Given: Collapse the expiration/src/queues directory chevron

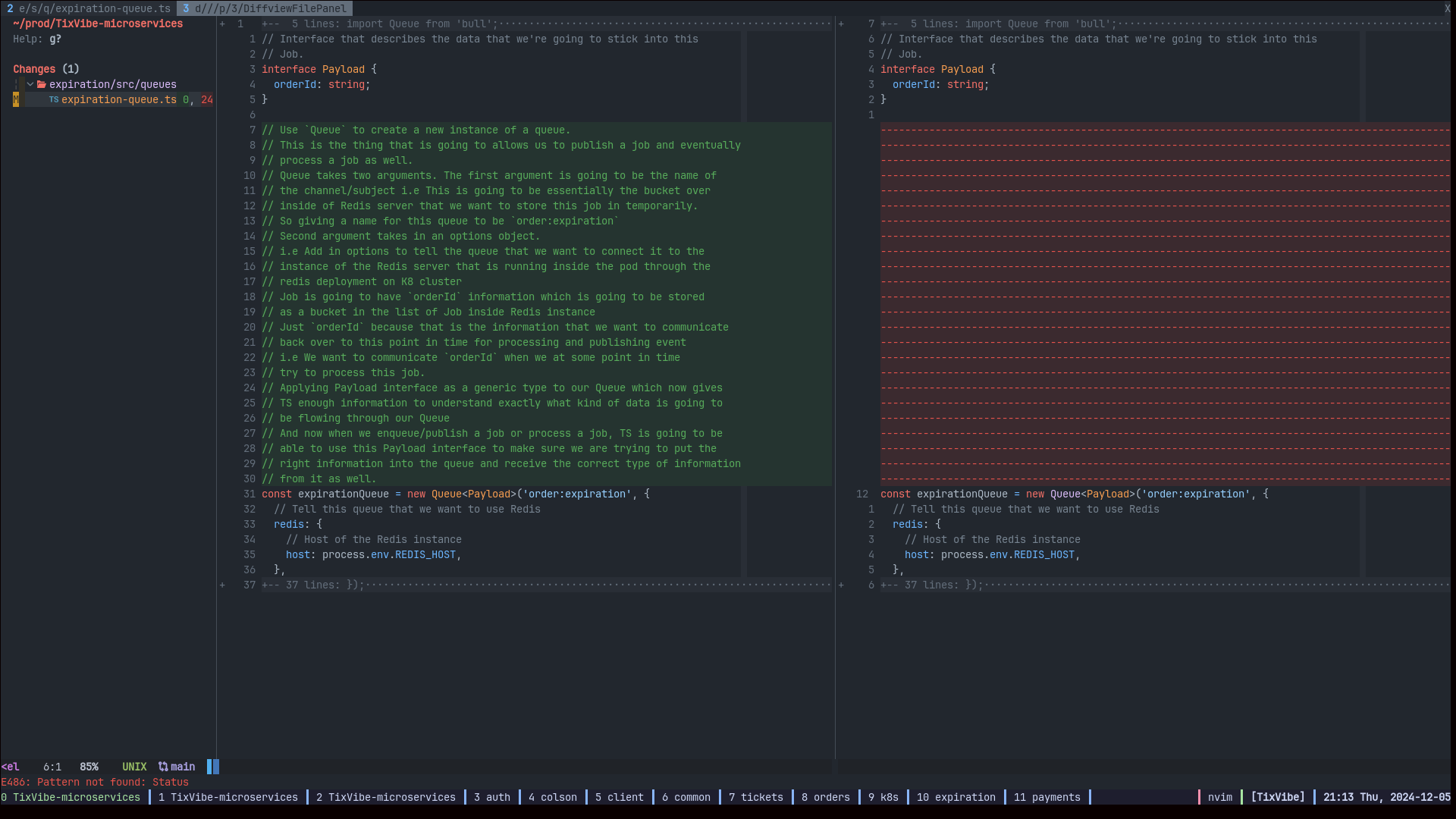Looking at the screenshot, I should (x=30, y=84).
